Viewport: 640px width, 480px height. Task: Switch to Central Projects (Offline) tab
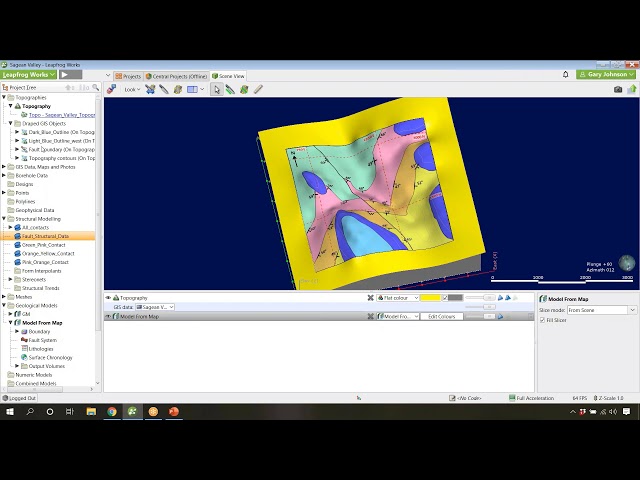[x=176, y=76]
